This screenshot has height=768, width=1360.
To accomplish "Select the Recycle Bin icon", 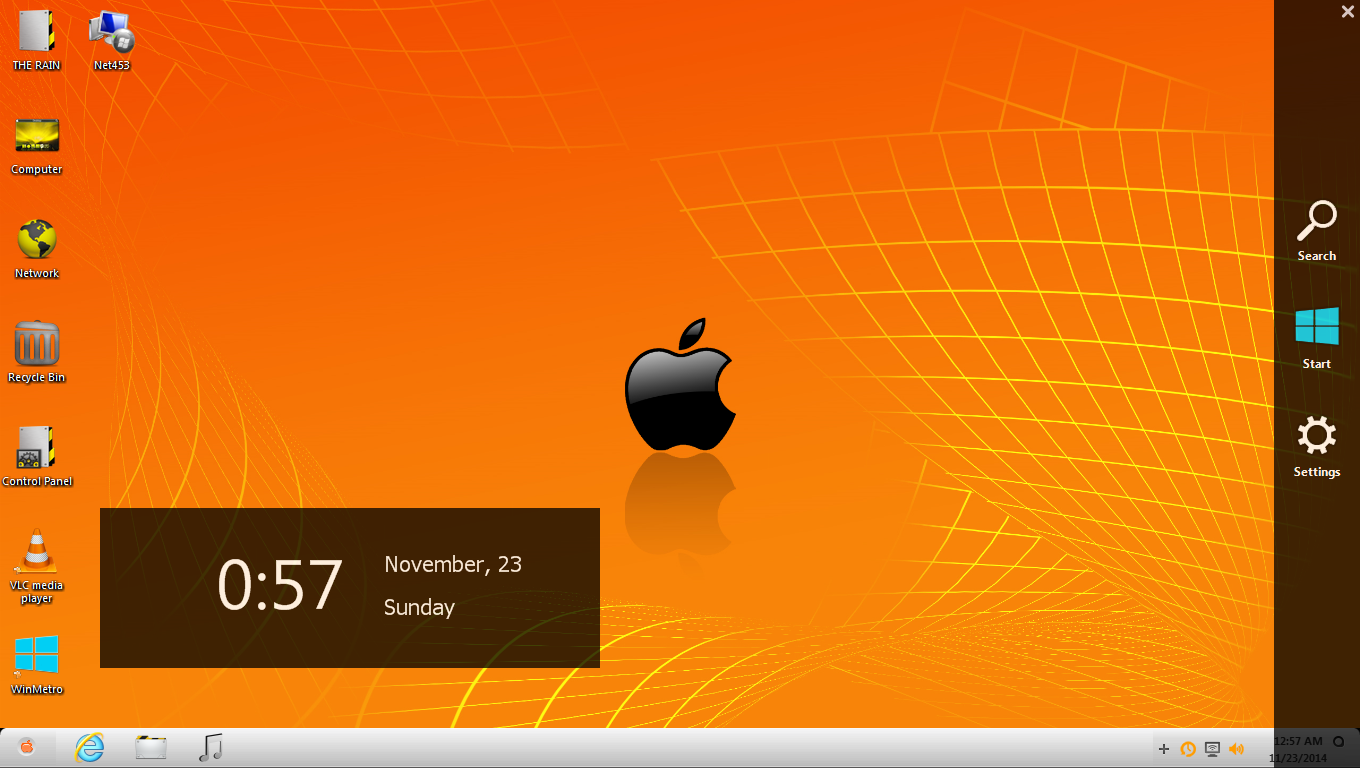I will click(37, 352).
